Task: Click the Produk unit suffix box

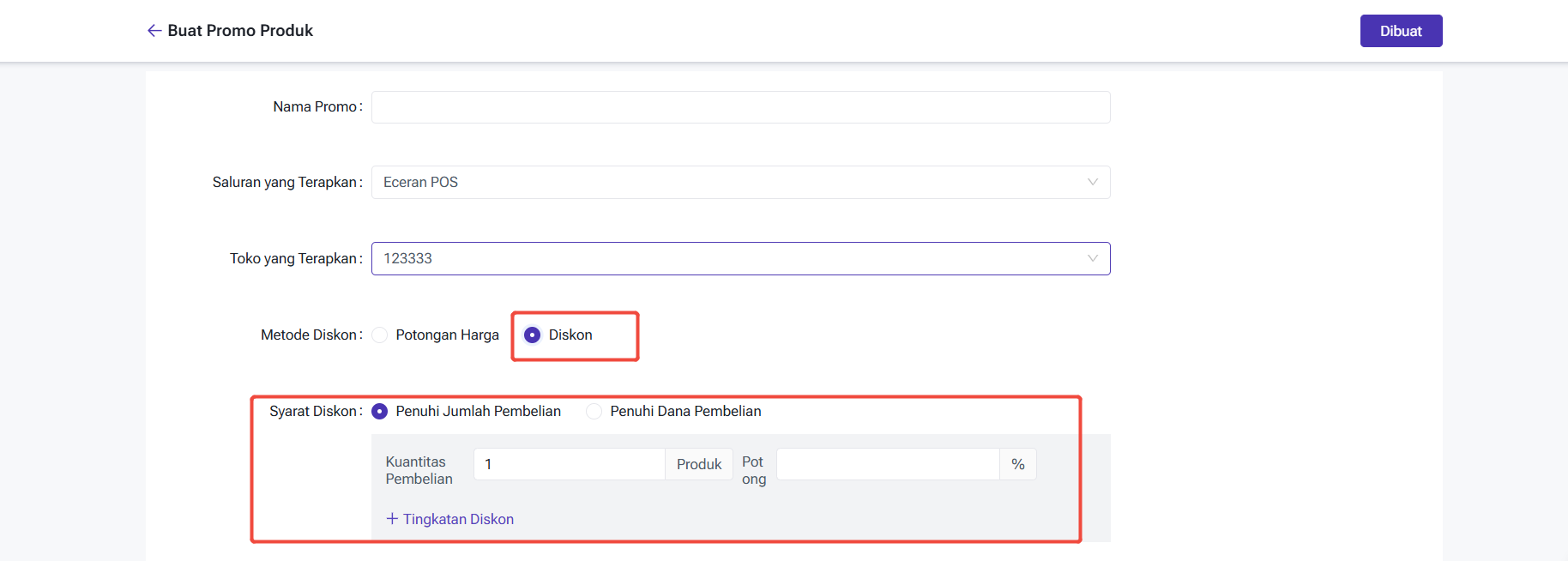Action: (x=698, y=464)
